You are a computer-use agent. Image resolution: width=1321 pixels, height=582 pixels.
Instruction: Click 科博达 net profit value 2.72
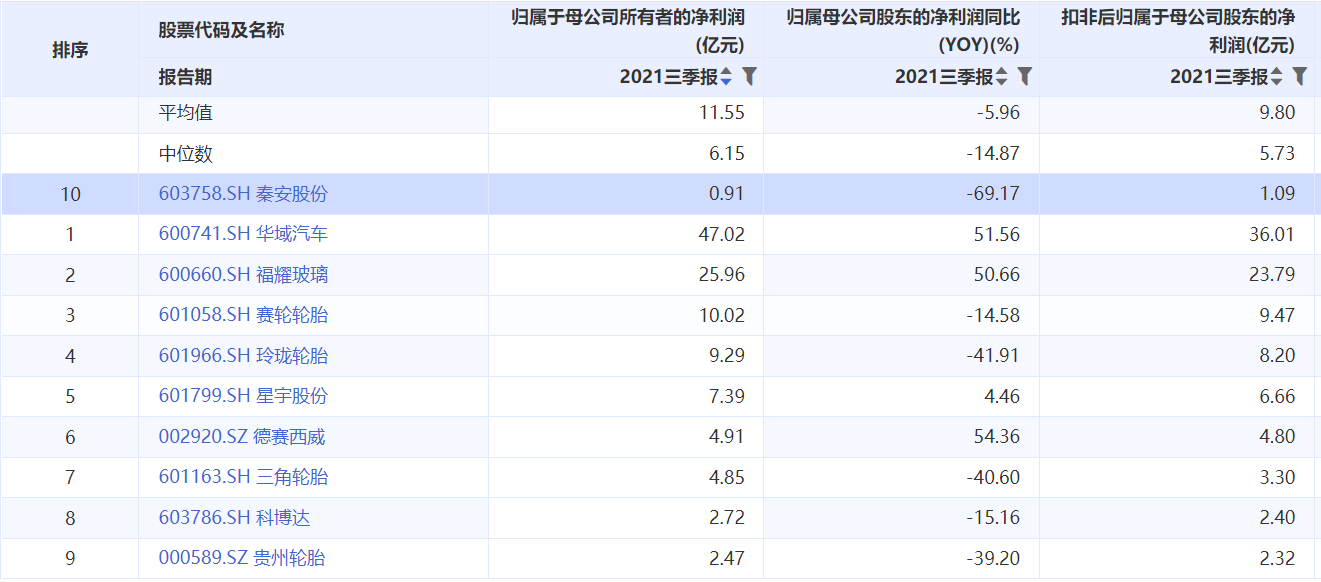(x=726, y=518)
